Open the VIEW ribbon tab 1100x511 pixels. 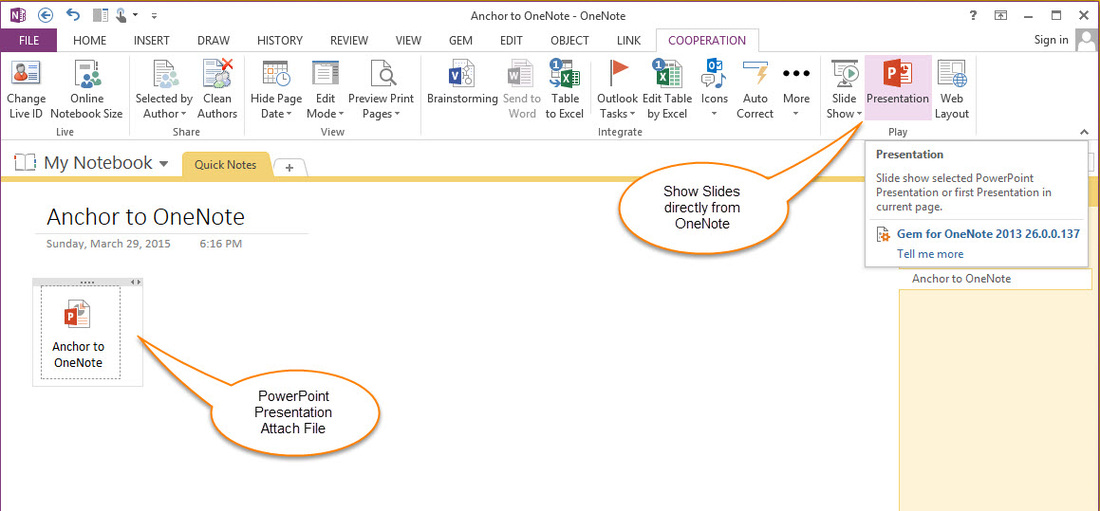(x=408, y=41)
